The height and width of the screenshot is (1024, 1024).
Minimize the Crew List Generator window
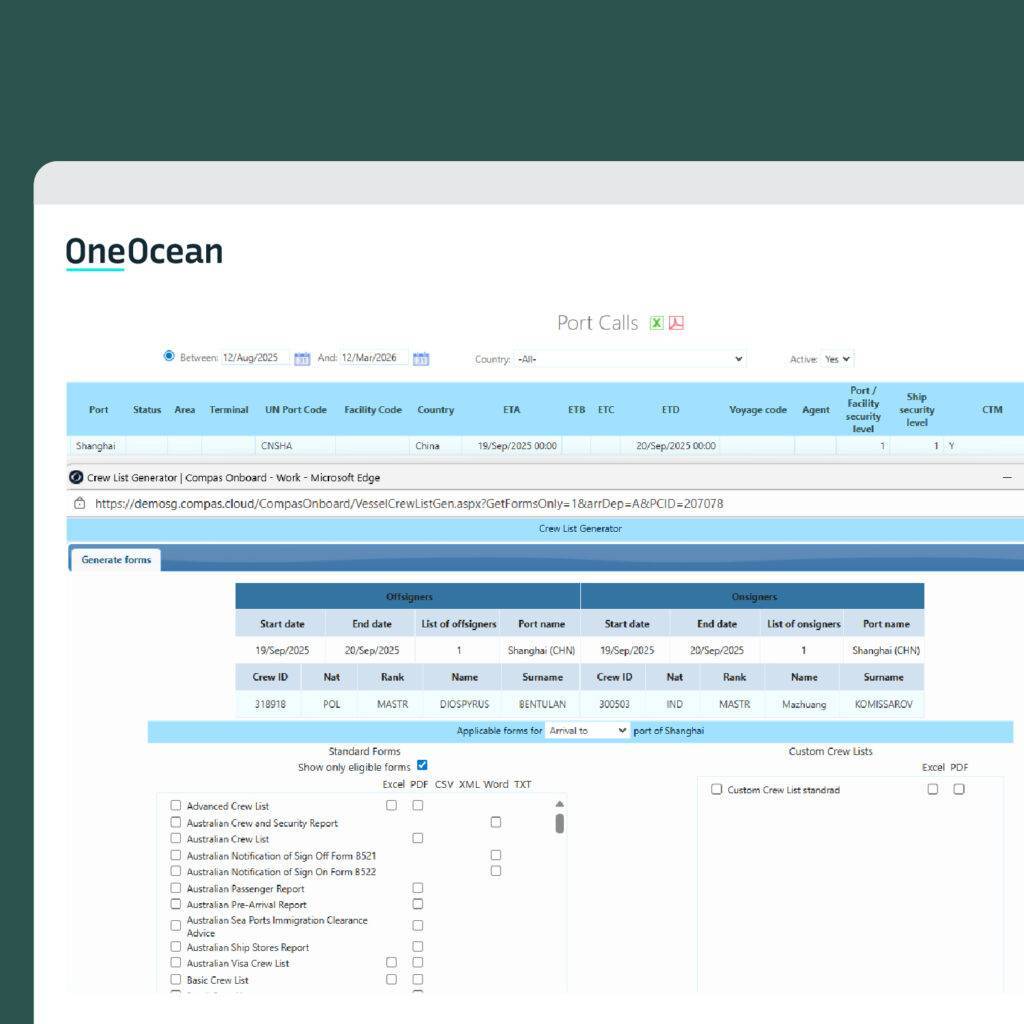click(1007, 478)
